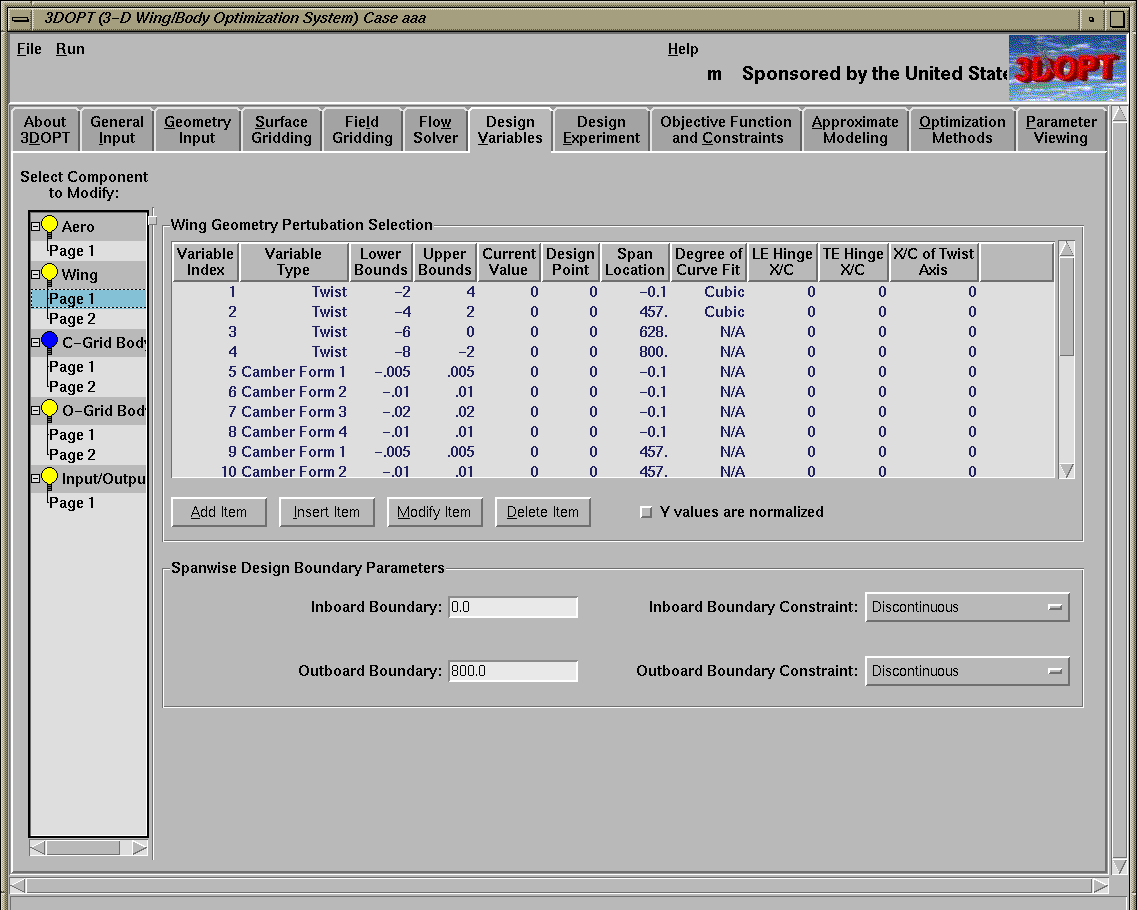1137x910 pixels.
Task: Click the table scroll down arrow
Action: 1066,470
